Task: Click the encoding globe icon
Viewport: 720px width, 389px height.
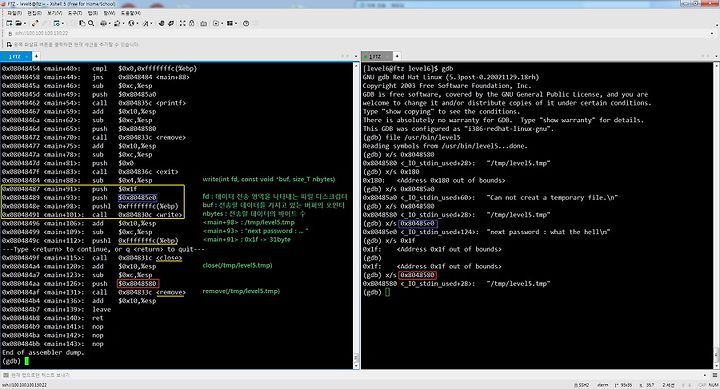Action: click(131, 23)
